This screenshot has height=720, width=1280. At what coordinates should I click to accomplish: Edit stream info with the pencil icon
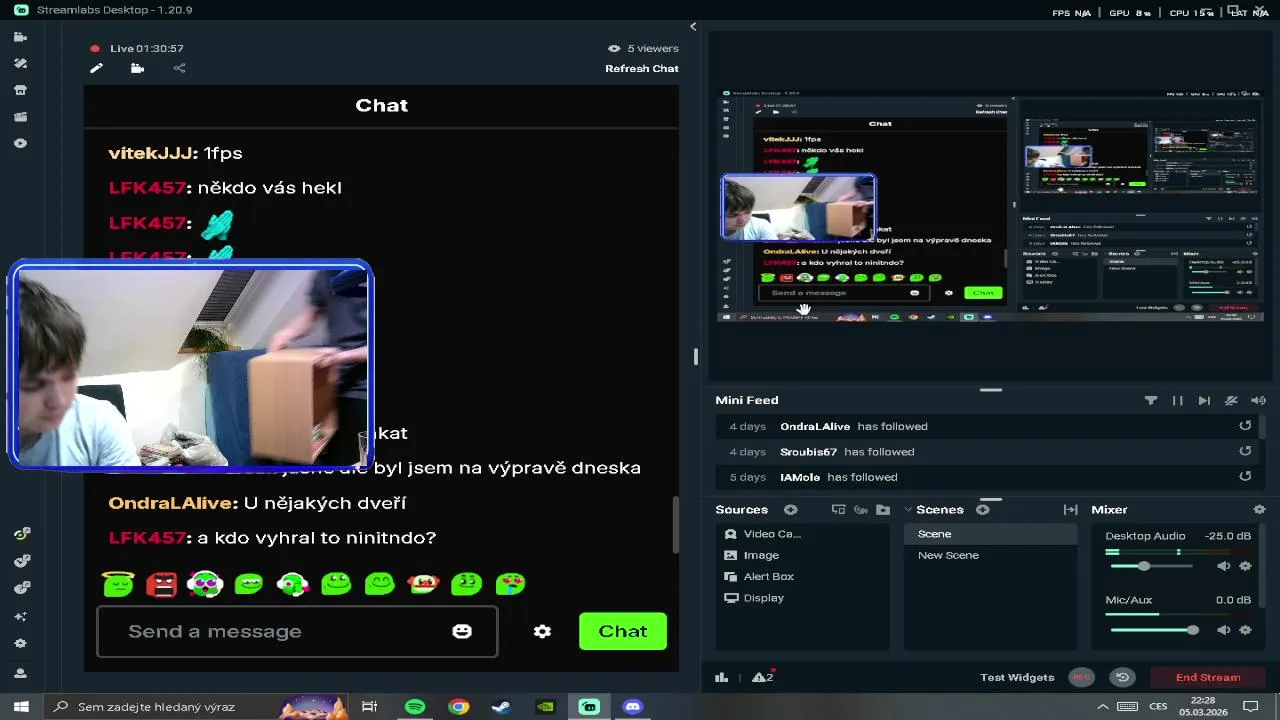point(96,68)
